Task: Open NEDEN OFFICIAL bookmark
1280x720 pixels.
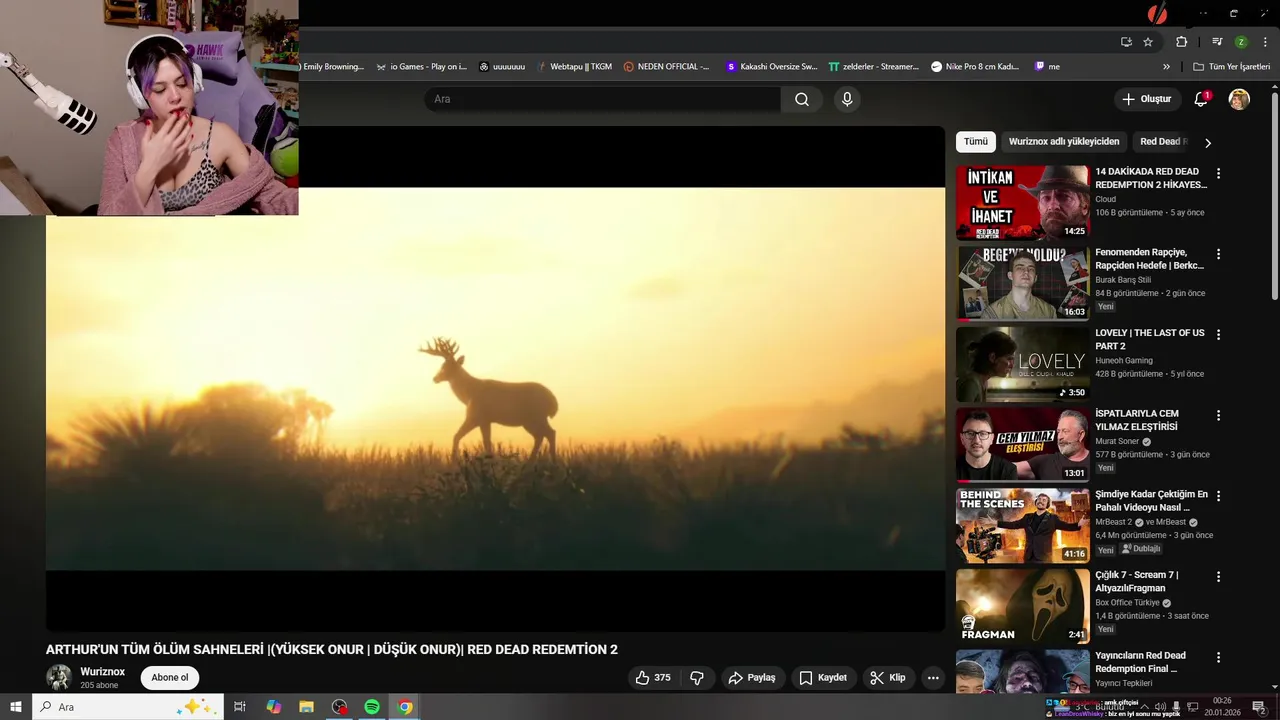Action: point(667,67)
